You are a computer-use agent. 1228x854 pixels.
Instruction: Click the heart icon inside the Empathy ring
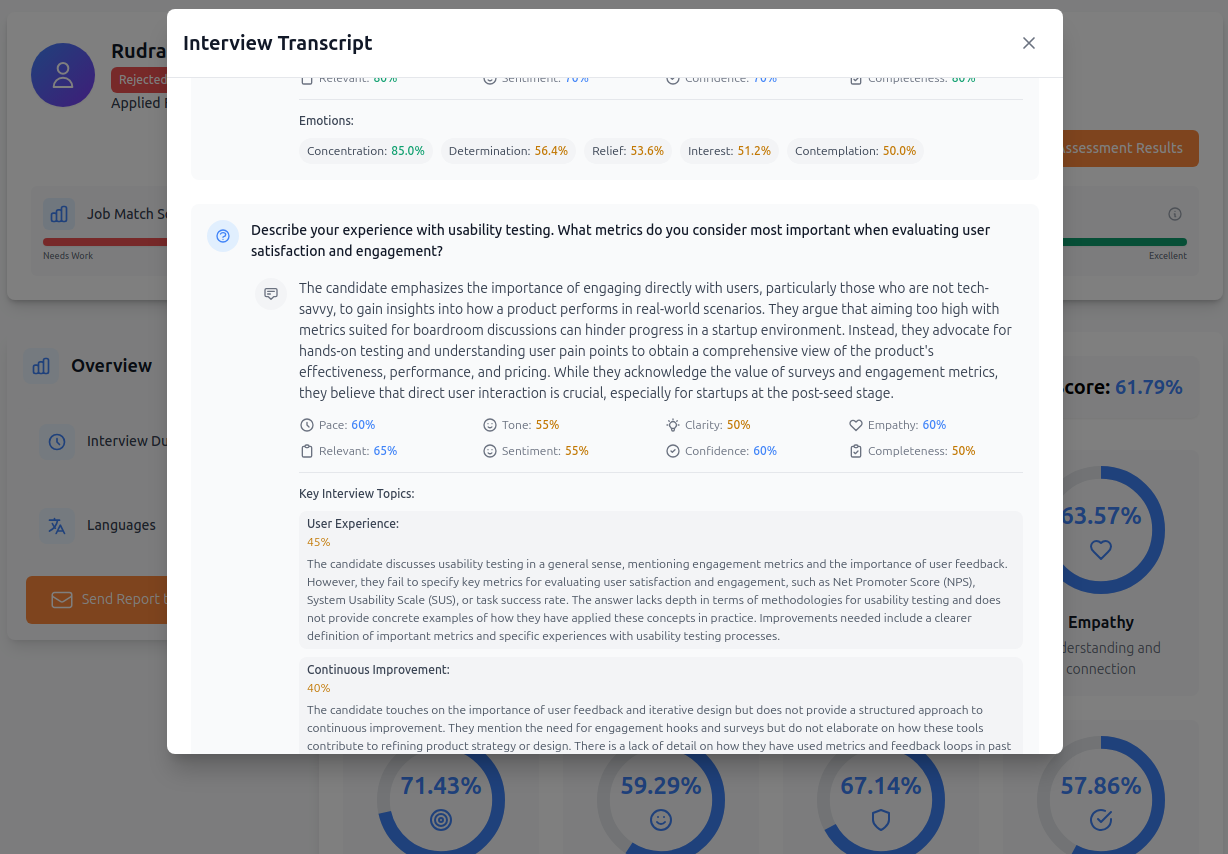[1100, 549]
